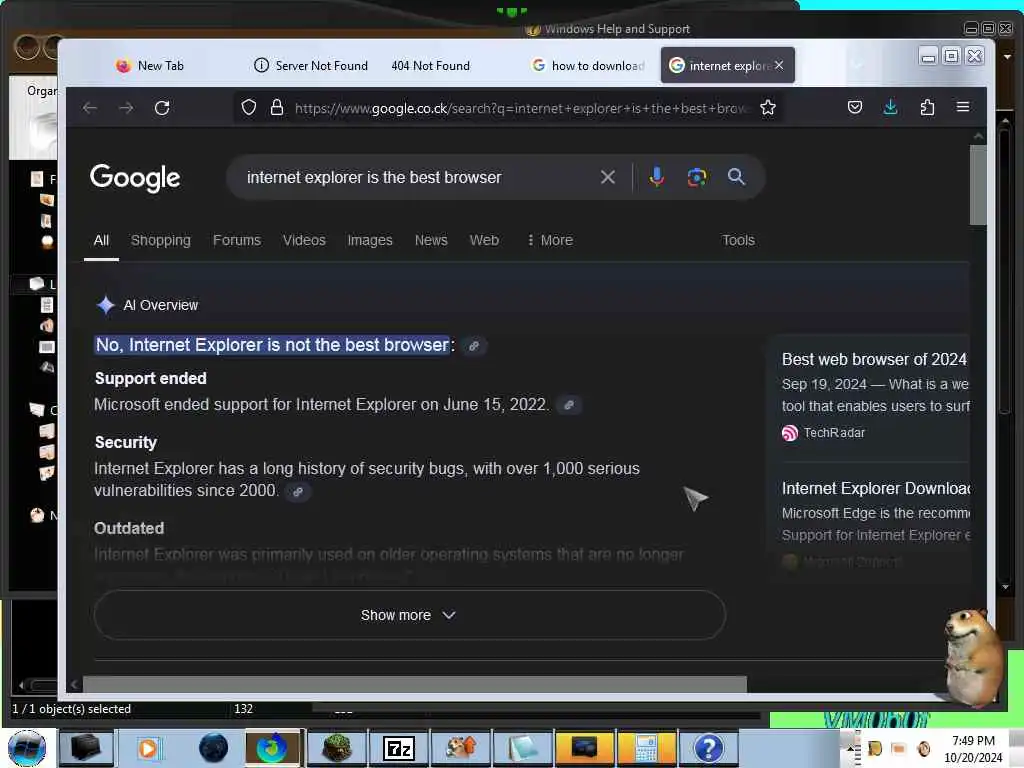Bookmark this page with the star icon

pos(768,108)
